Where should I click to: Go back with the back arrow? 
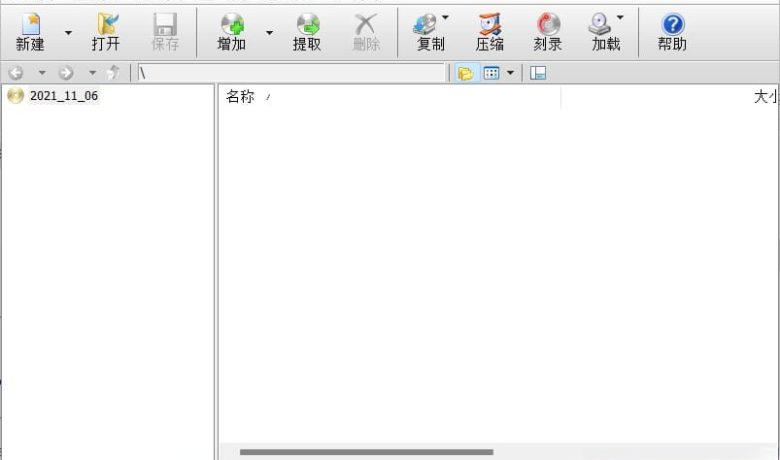point(16,73)
